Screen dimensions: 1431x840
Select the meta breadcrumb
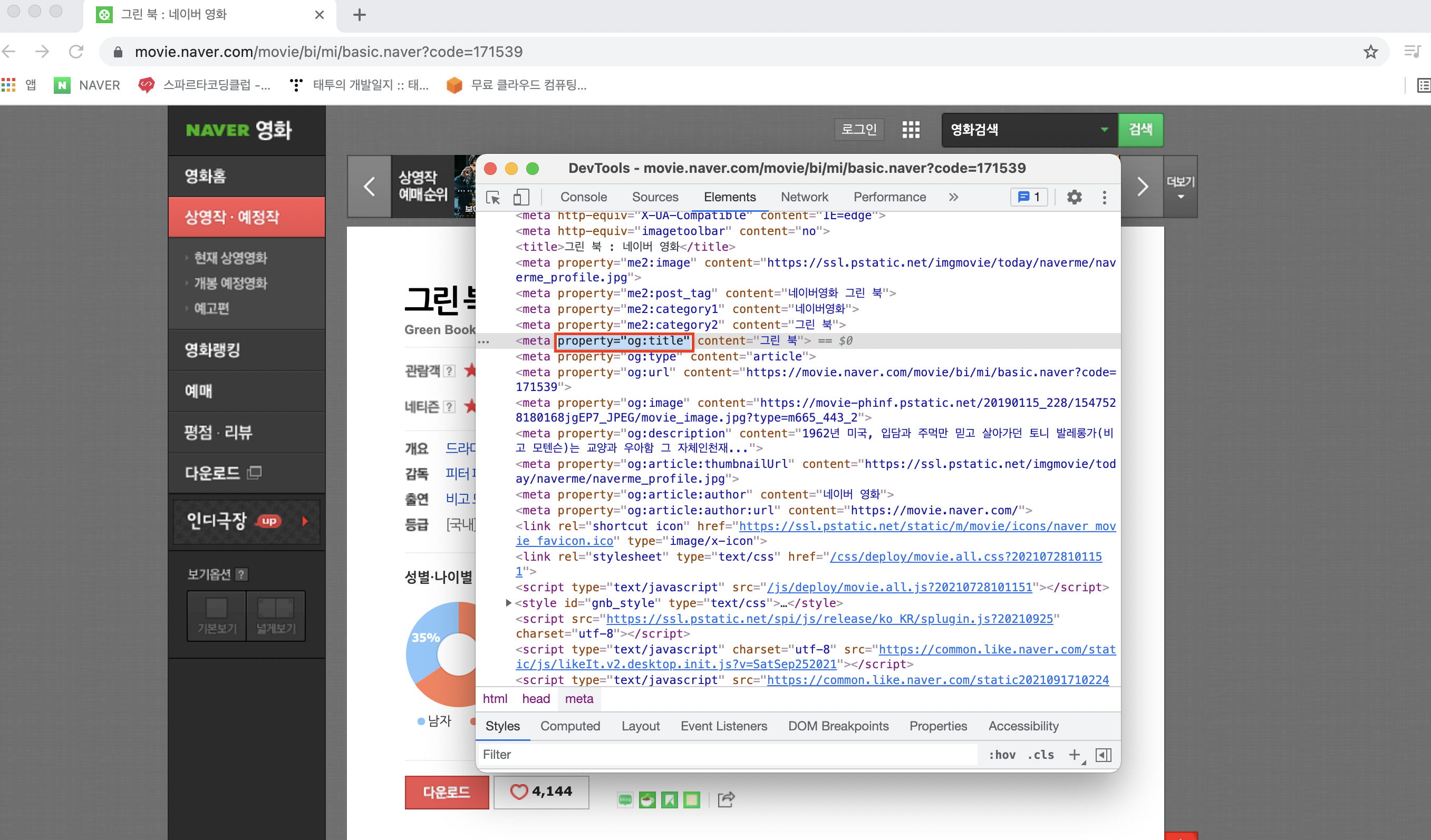[x=578, y=699]
